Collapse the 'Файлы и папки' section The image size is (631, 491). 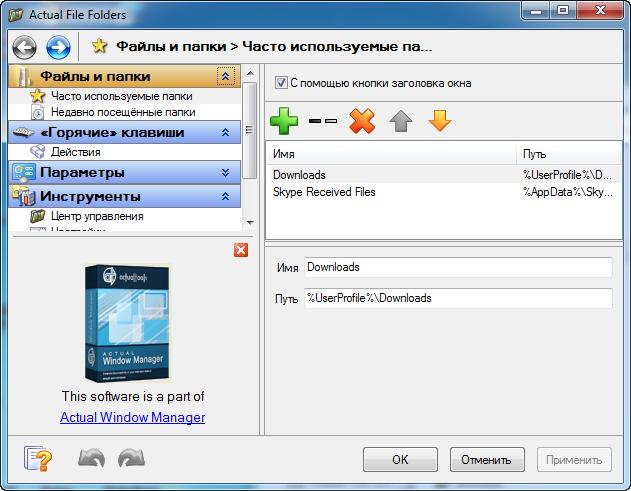(225, 76)
